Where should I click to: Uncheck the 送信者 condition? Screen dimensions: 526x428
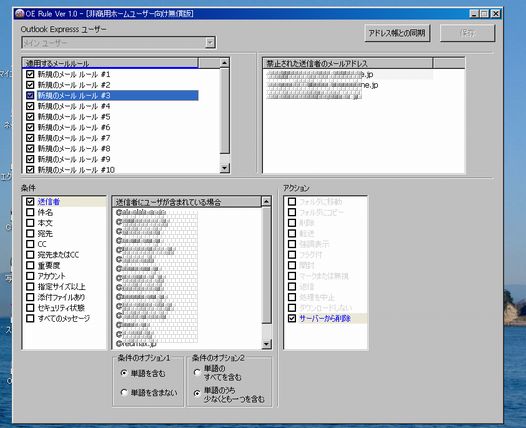click(x=30, y=202)
